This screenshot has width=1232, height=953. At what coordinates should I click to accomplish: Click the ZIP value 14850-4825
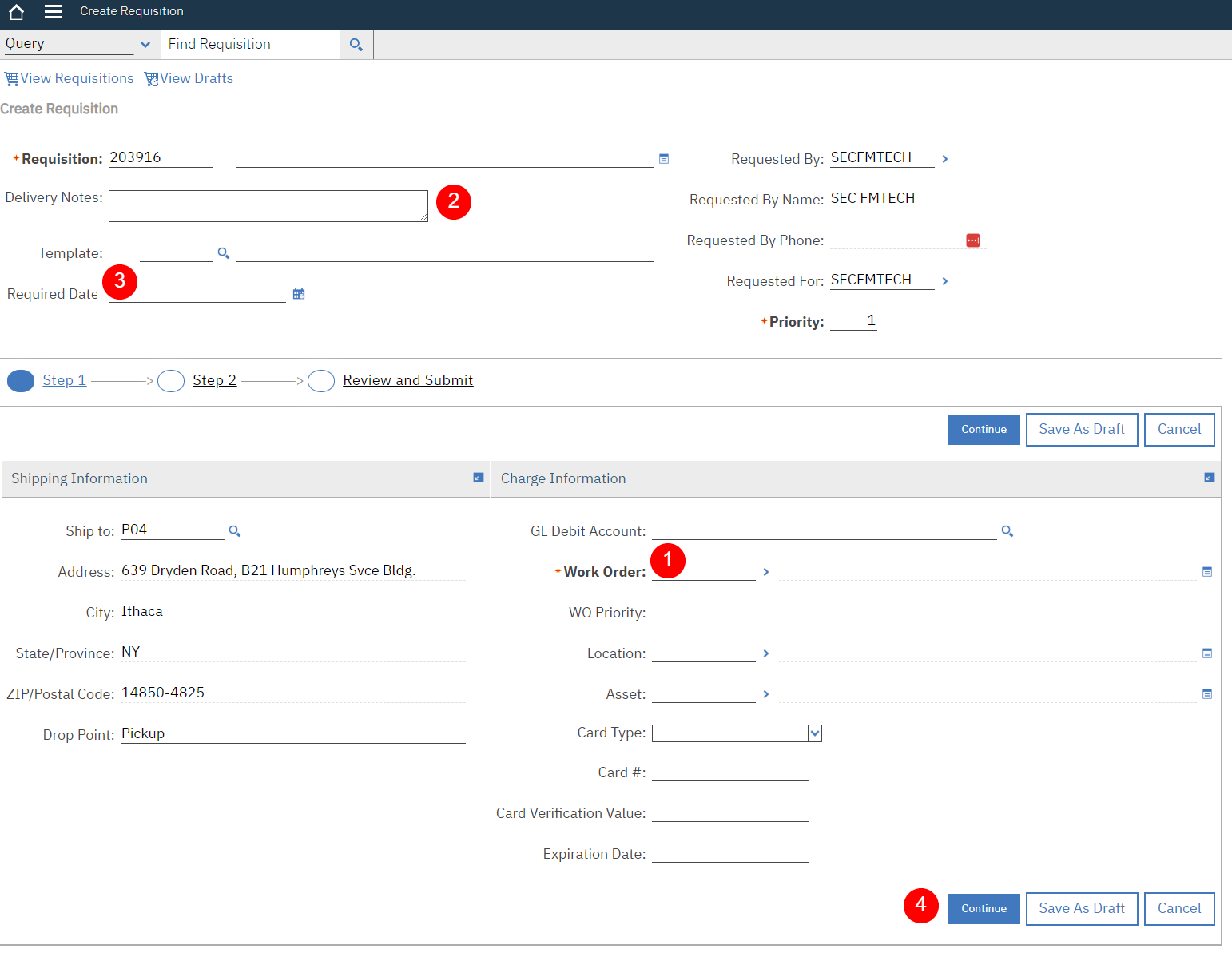pyautogui.click(x=163, y=693)
